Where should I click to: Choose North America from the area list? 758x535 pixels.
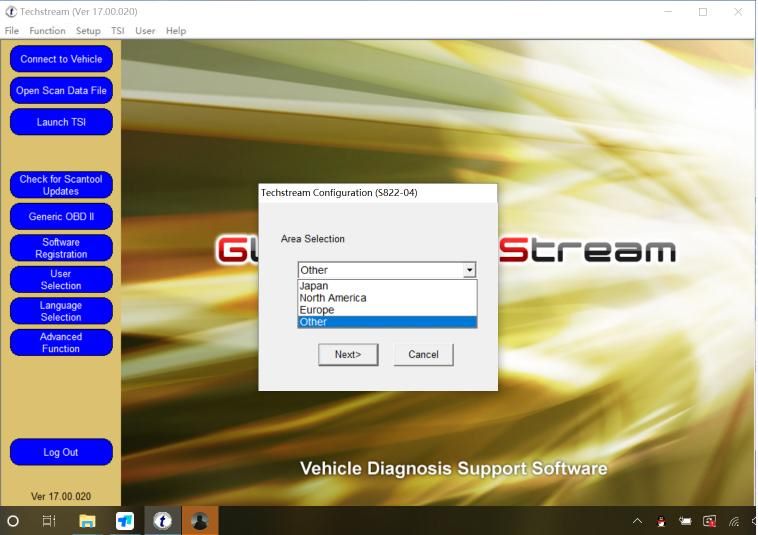387,298
